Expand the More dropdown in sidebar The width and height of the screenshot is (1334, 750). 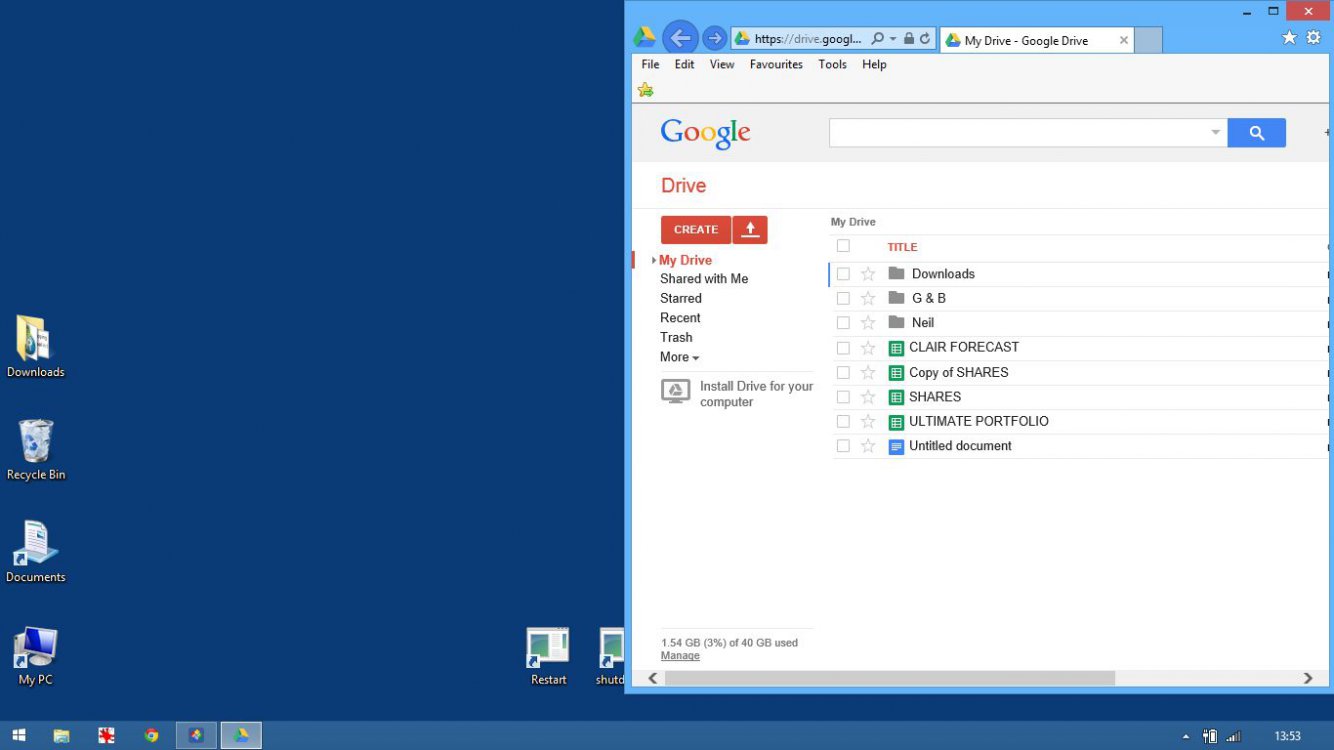pyautogui.click(x=680, y=357)
